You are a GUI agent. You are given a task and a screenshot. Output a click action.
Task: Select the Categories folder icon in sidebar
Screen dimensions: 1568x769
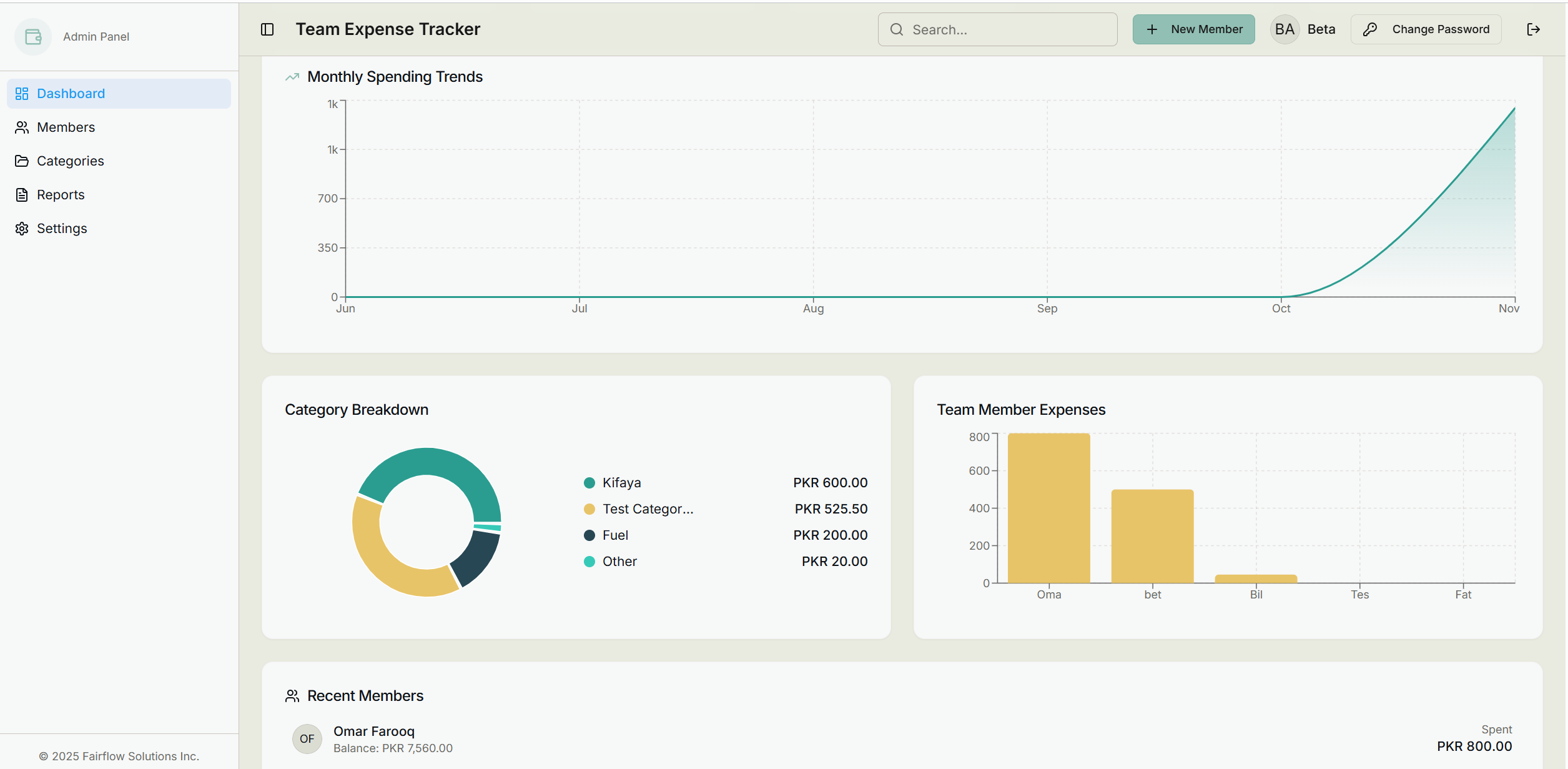pos(22,161)
